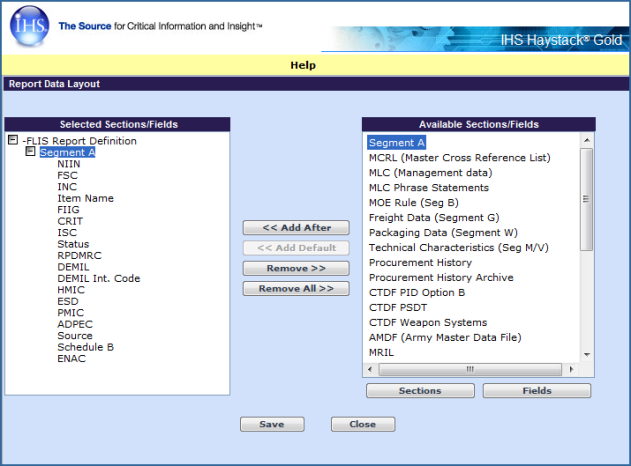Viewport: 631px width, 466px height.
Task: Select the ESD field
Action: click(68, 301)
